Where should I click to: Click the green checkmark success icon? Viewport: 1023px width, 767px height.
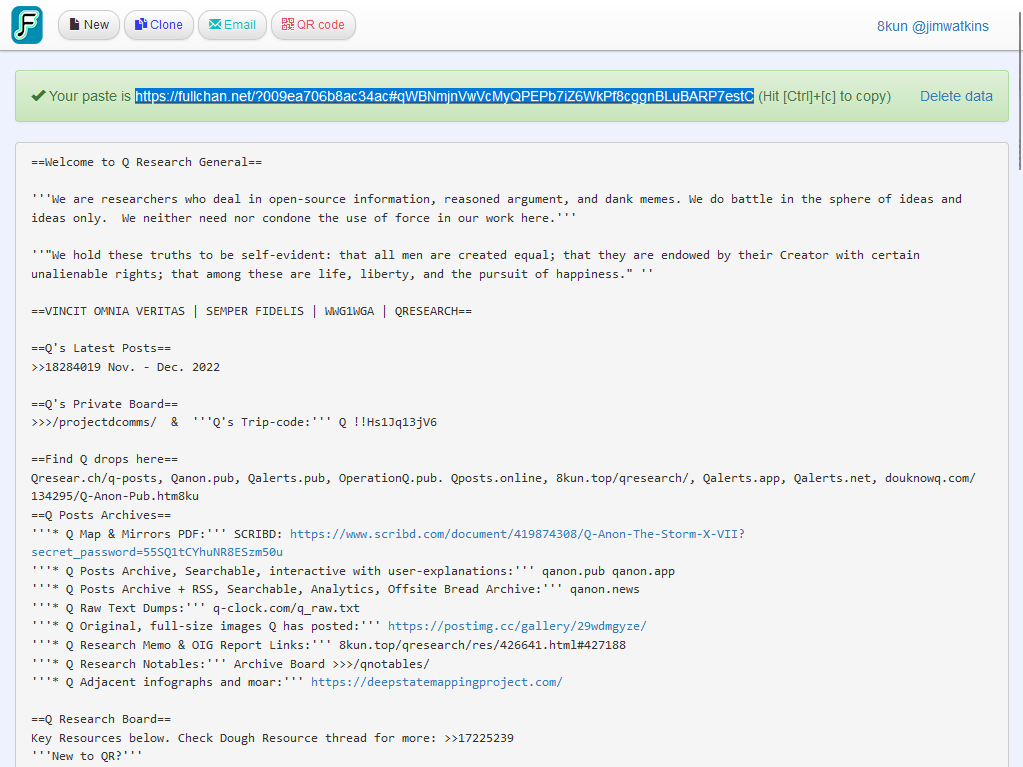click(x=38, y=96)
